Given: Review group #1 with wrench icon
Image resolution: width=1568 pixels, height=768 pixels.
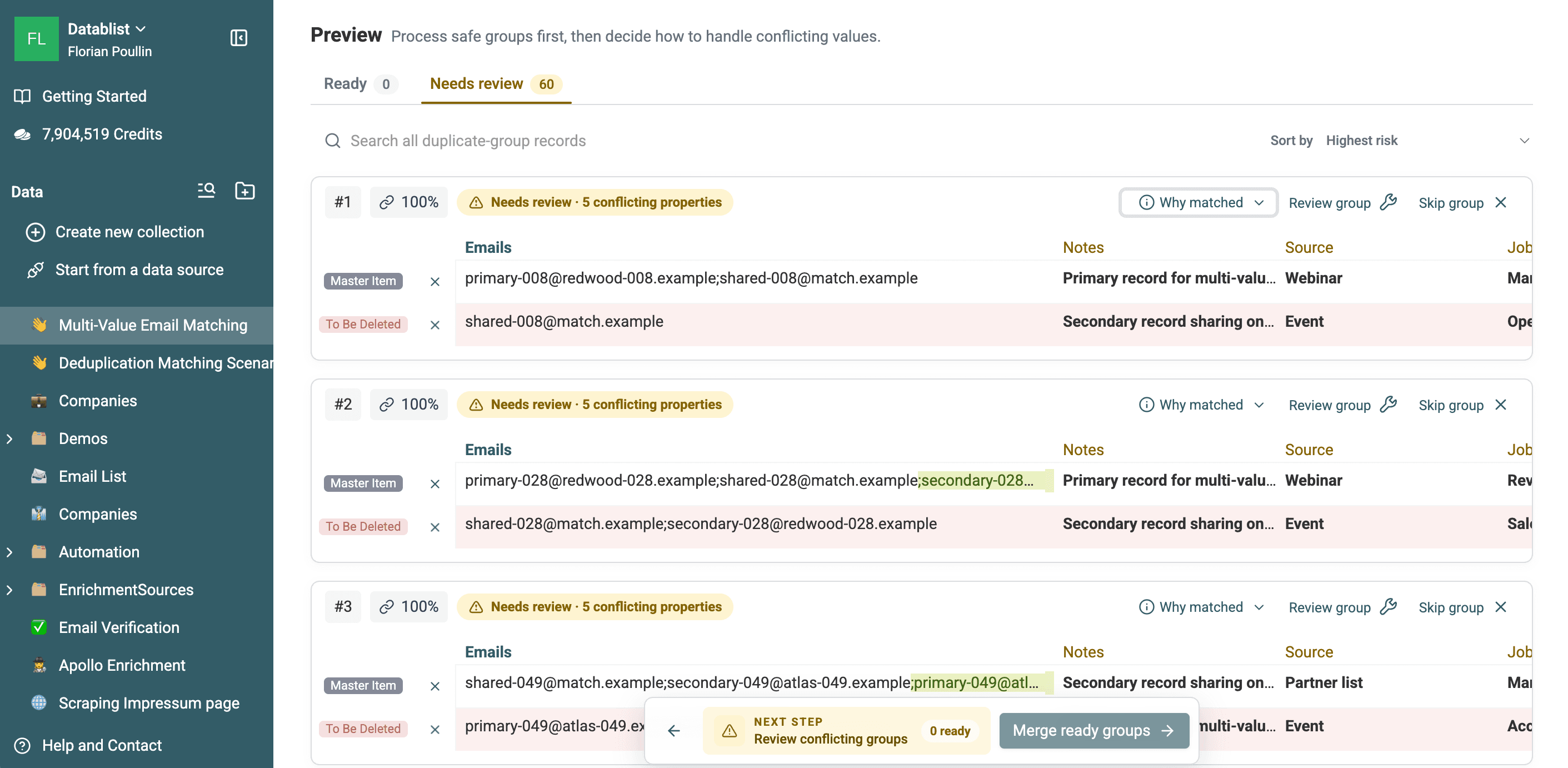Looking at the screenshot, I should click(x=1342, y=203).
